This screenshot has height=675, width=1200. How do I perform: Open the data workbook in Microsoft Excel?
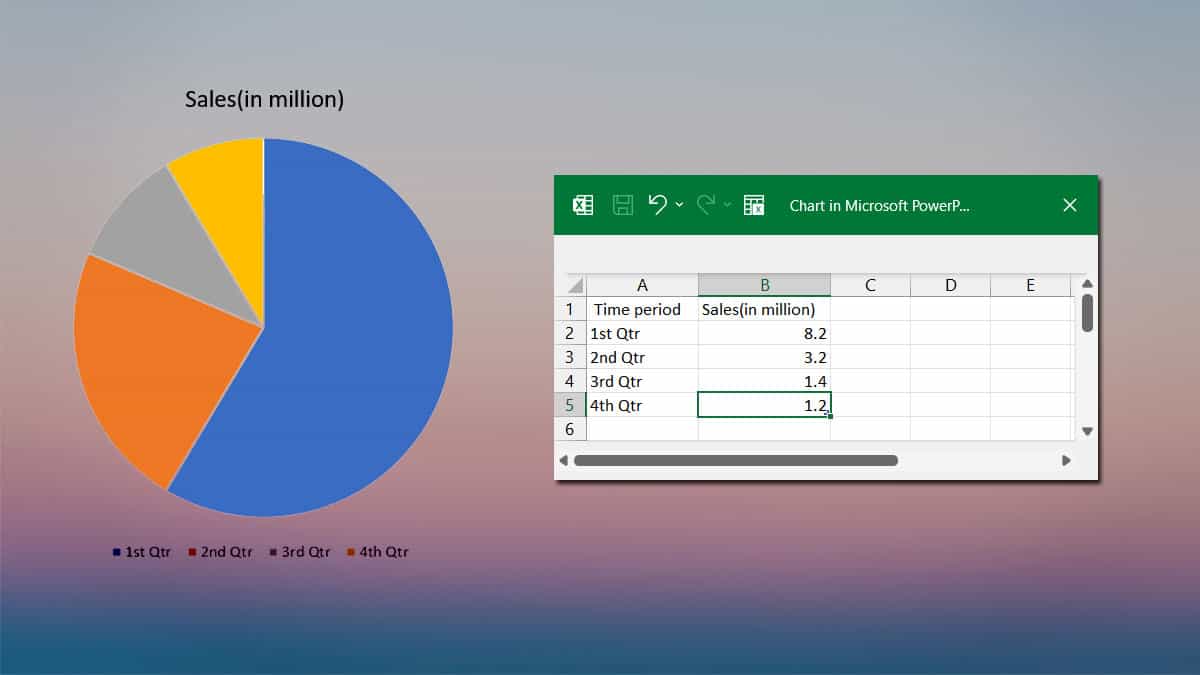coord(583,205)
